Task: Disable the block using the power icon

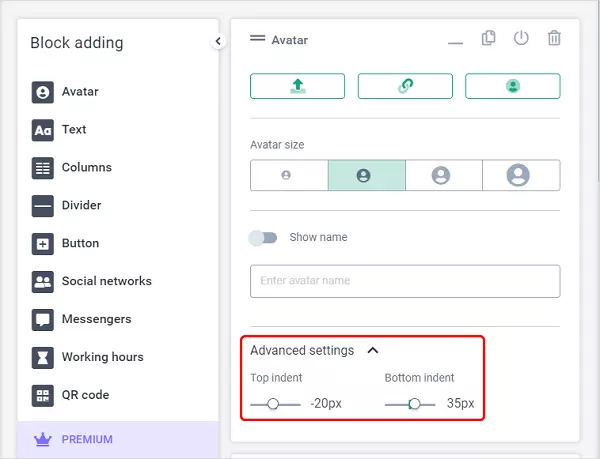Action: [521, 39]
